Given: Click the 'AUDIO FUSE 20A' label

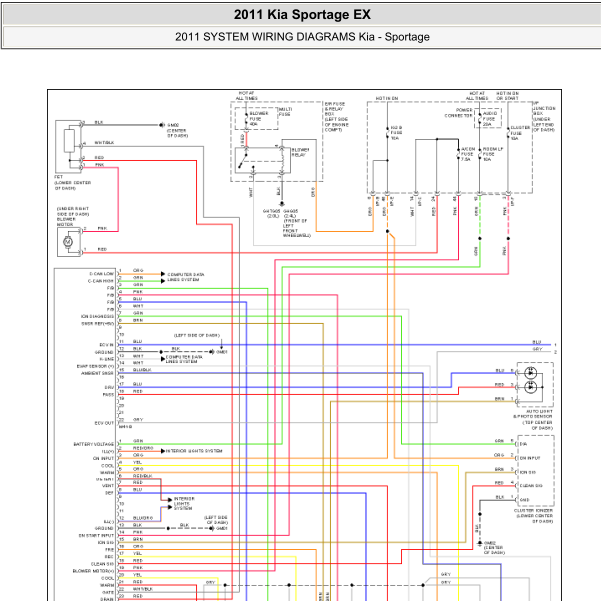Looking at the screenshot, I should tap(490, 119).
